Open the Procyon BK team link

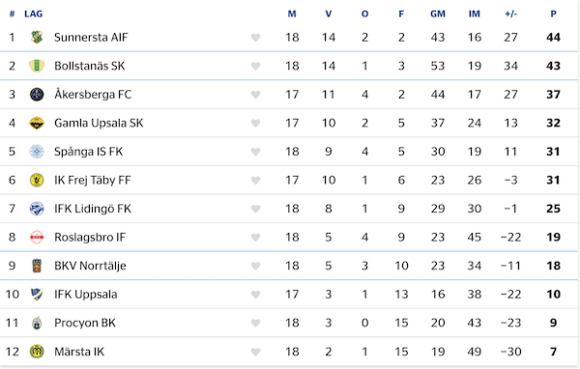[85, 323]
